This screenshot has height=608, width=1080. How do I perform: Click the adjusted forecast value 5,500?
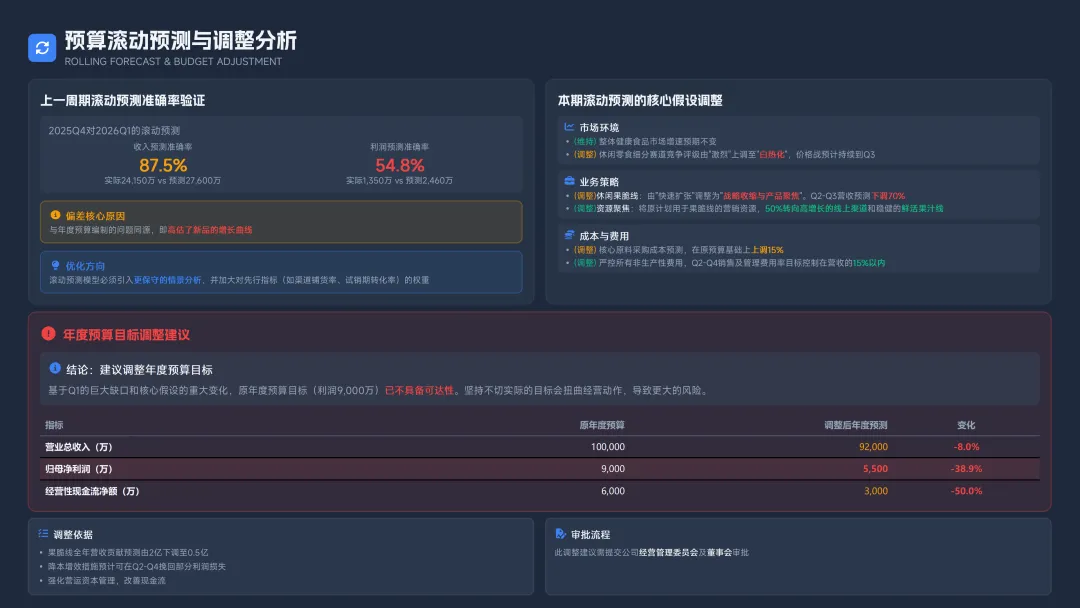tap(875, 469)
